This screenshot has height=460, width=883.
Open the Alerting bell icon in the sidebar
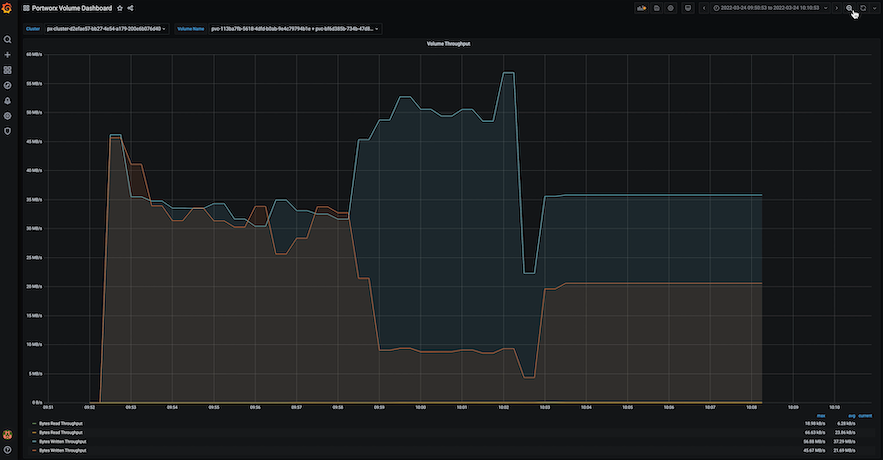[7, 101]
